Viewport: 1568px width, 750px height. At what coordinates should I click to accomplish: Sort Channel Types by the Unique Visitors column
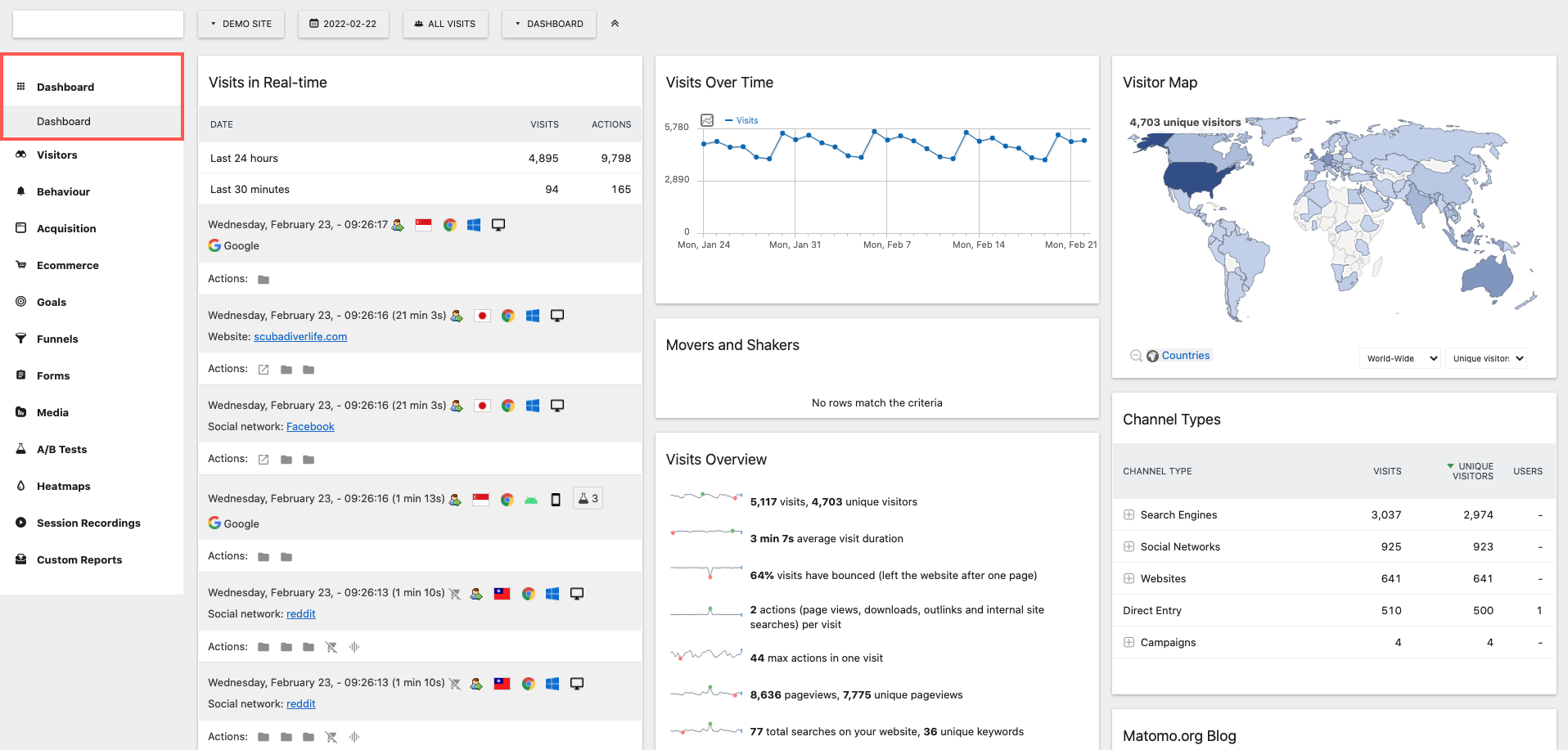tap(1471, 471)
